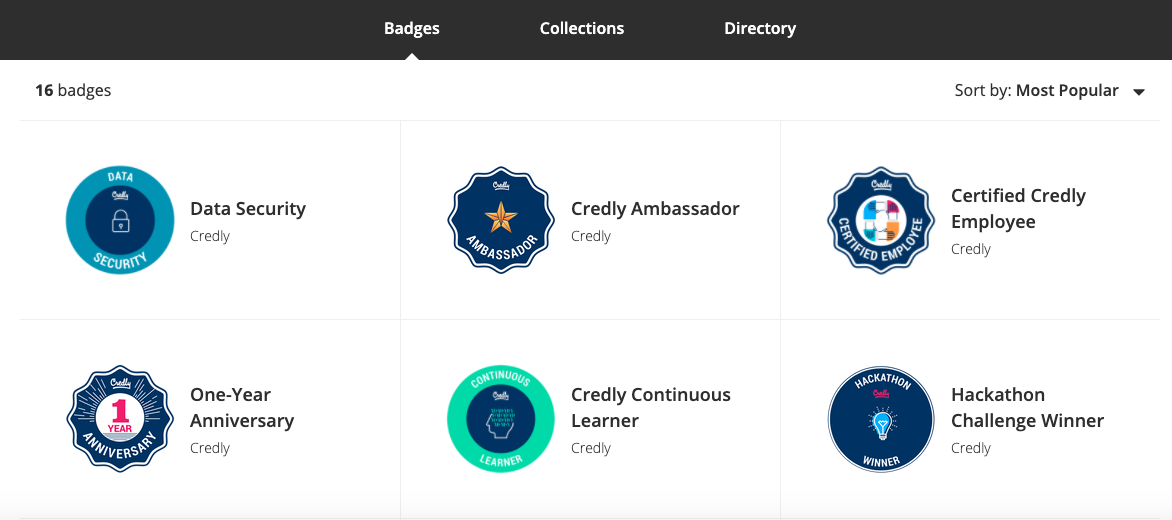The width and height of the screenshot is (1172, 520).
Task: Open the Credly Ambassador title link
Action: pyautogui.click(x=655, y=208)
